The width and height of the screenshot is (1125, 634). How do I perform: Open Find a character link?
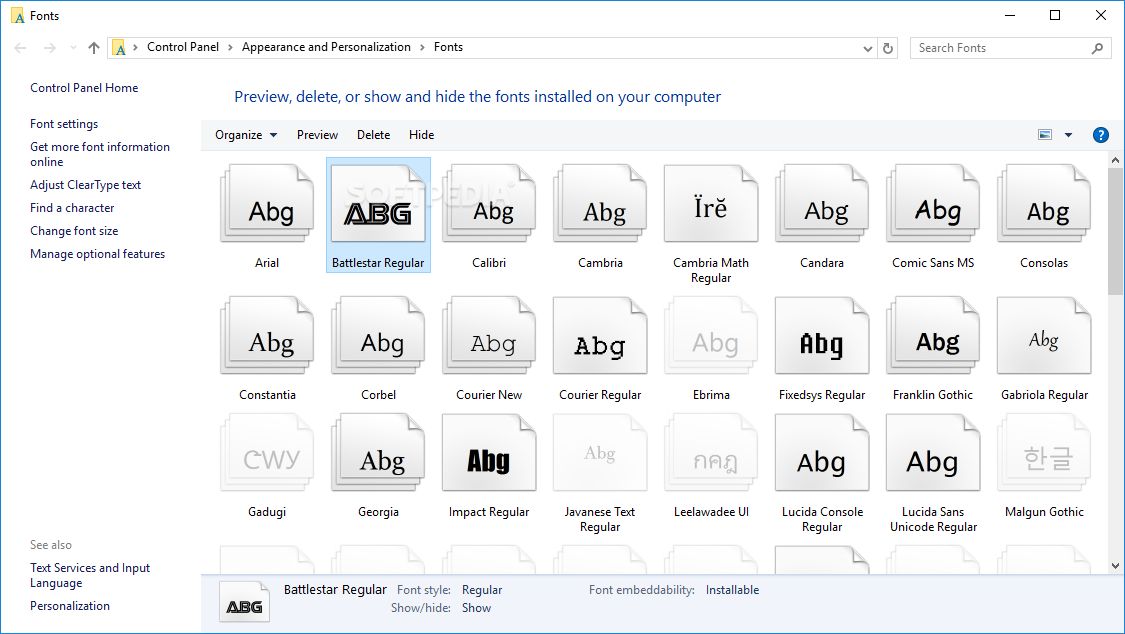point(72,208)
